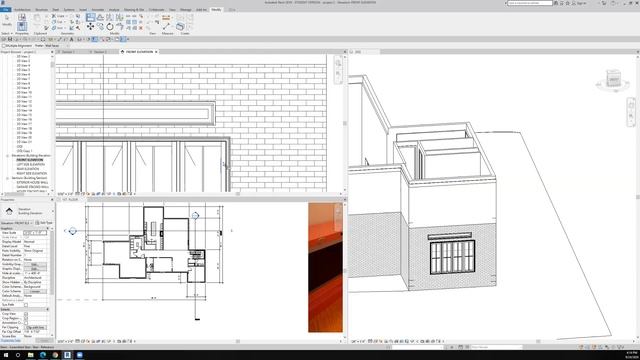Click the Color Scheme button in Properties
Screen dimensions: 640x360
[35, 291]
